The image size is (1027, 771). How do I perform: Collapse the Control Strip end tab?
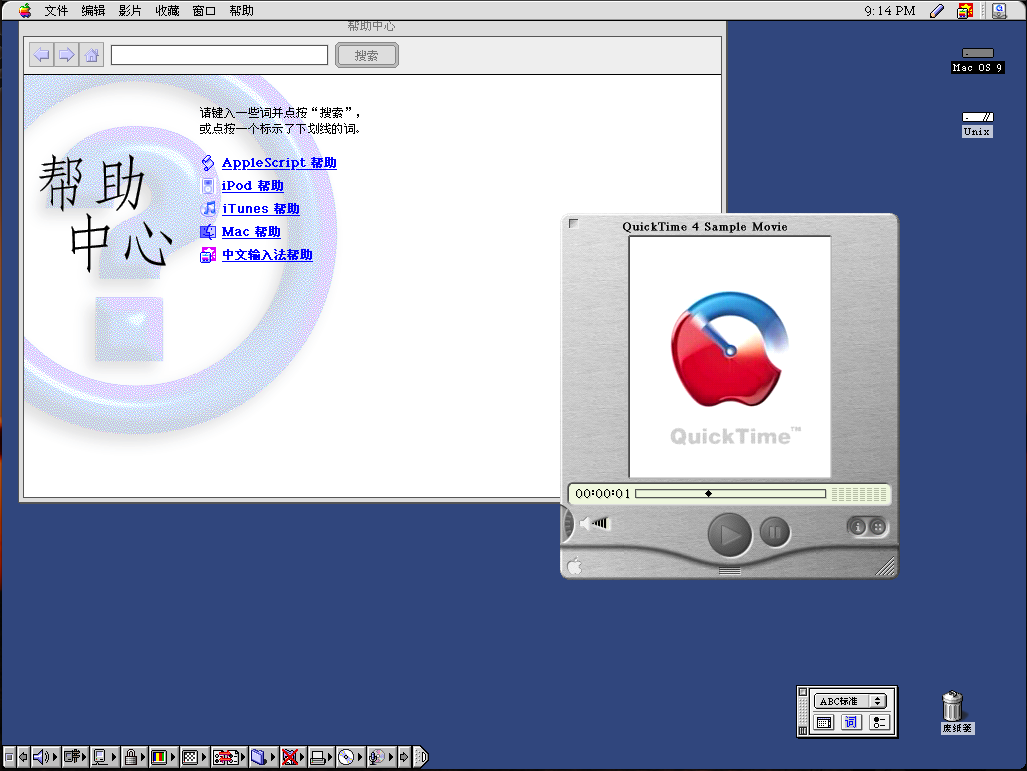(422, 757)
